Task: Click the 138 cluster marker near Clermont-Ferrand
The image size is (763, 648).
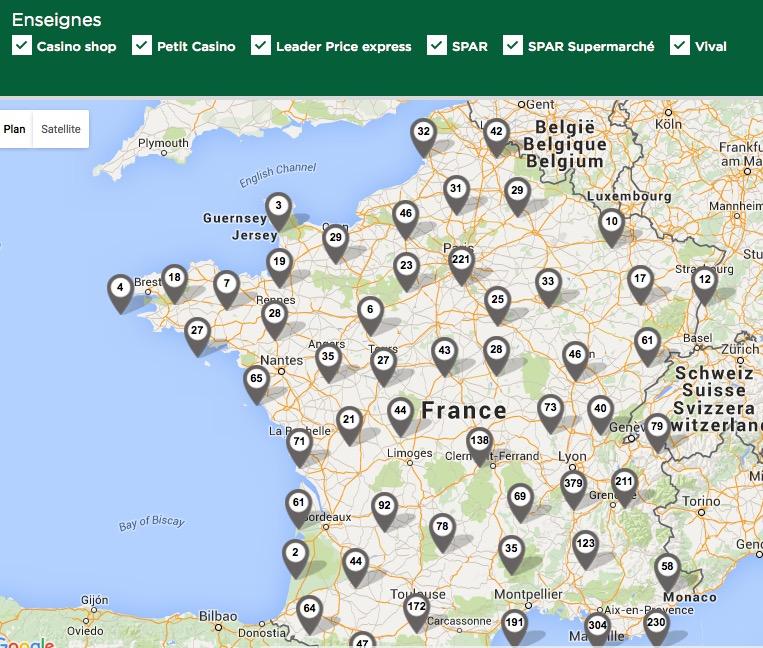Action: point(480,447)
